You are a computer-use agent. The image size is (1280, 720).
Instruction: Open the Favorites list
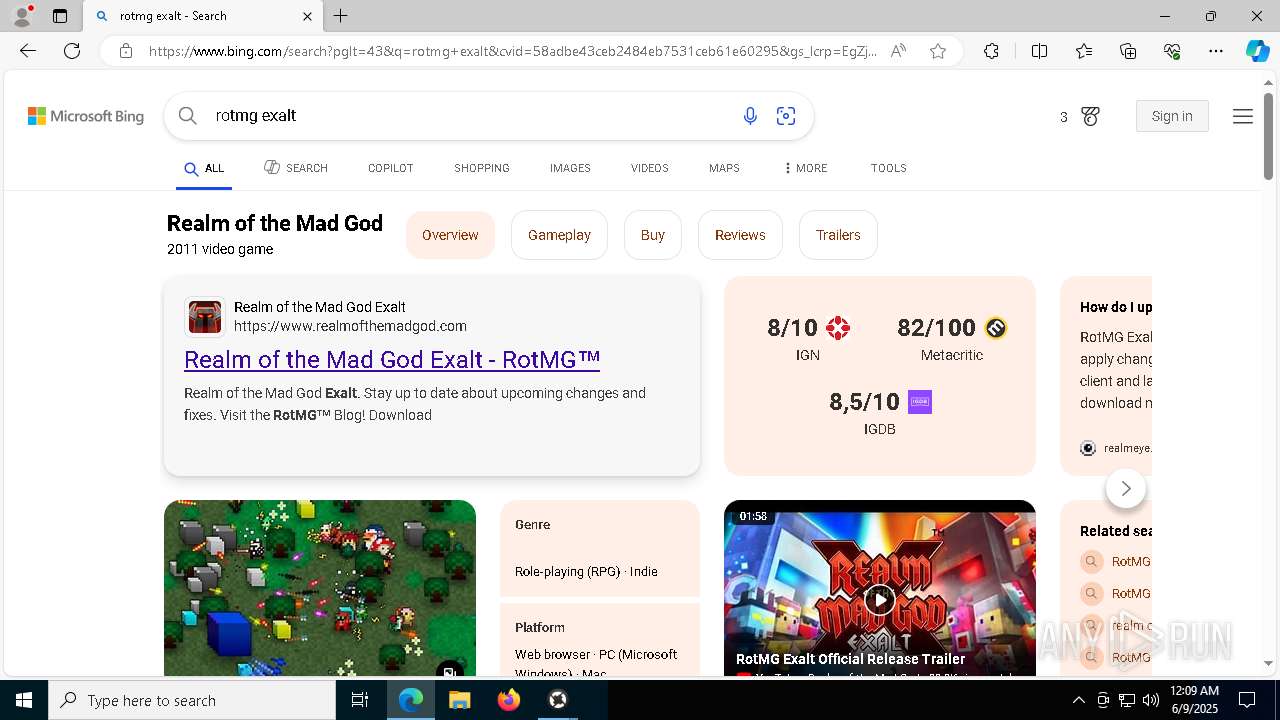pos(1084,51)
